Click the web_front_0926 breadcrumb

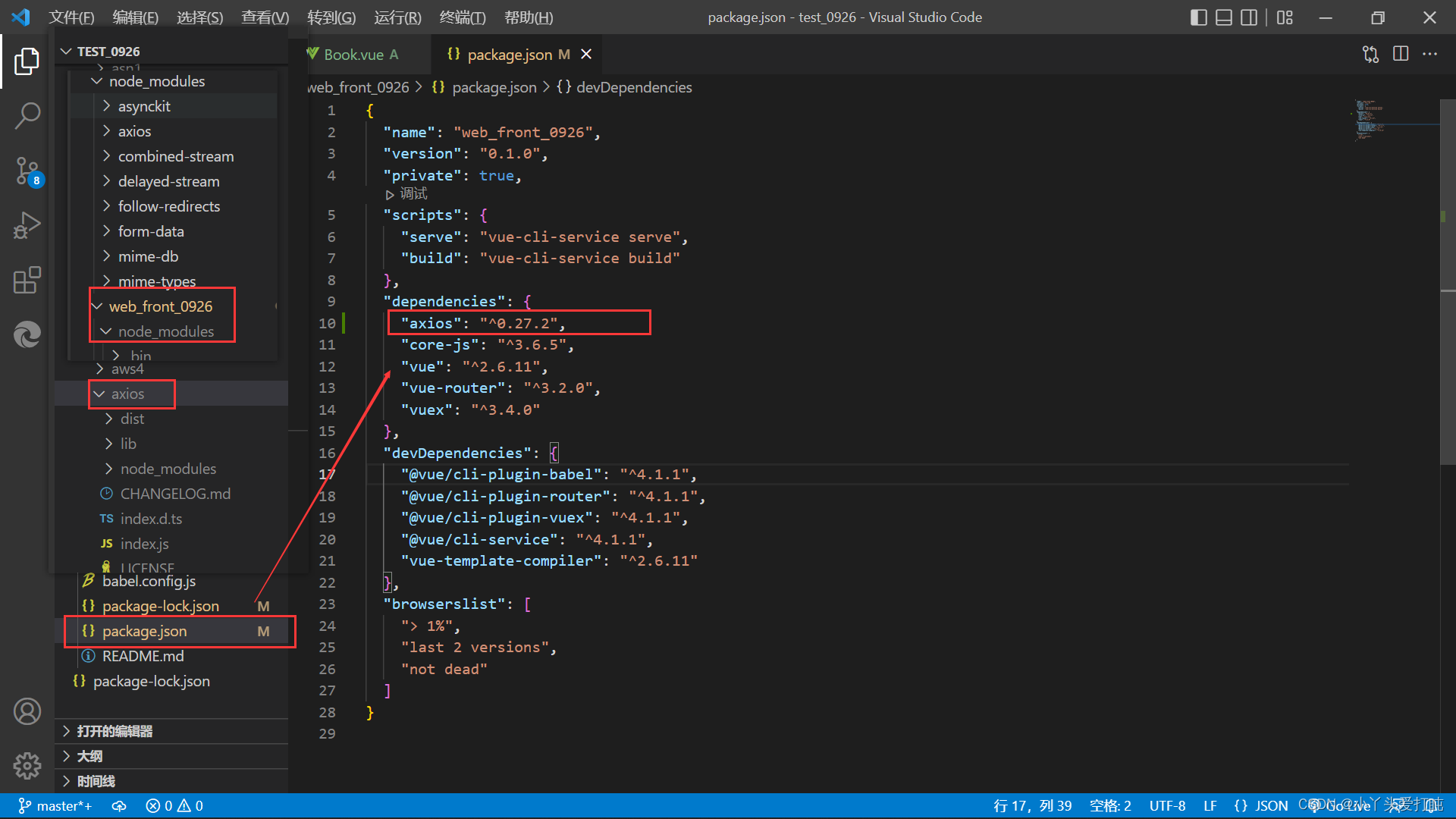coord(358,87)
